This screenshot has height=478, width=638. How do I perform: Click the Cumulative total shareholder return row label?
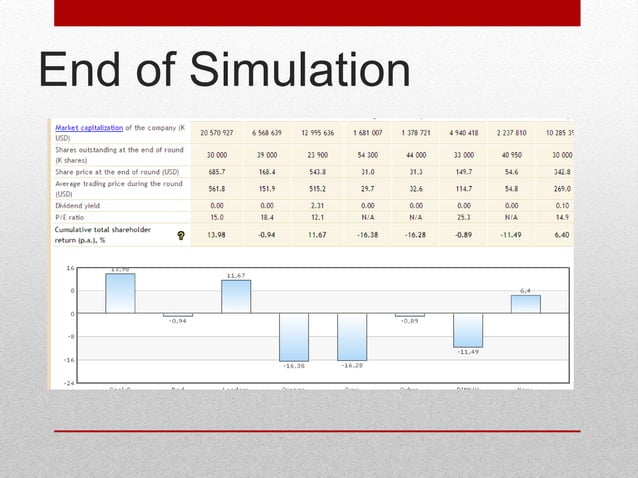103,235
